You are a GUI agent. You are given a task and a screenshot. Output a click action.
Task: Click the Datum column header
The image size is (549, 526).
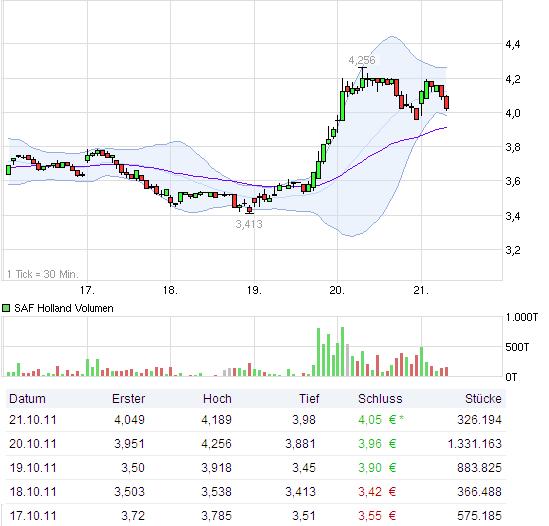pyautogui.click(x=27, y=399)
